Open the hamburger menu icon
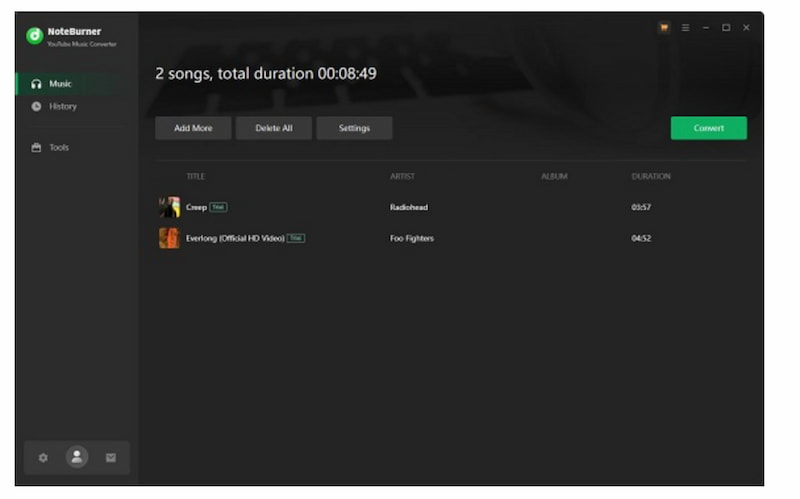The width and height of the screenshot is (800, 499). tap(685, 28)
